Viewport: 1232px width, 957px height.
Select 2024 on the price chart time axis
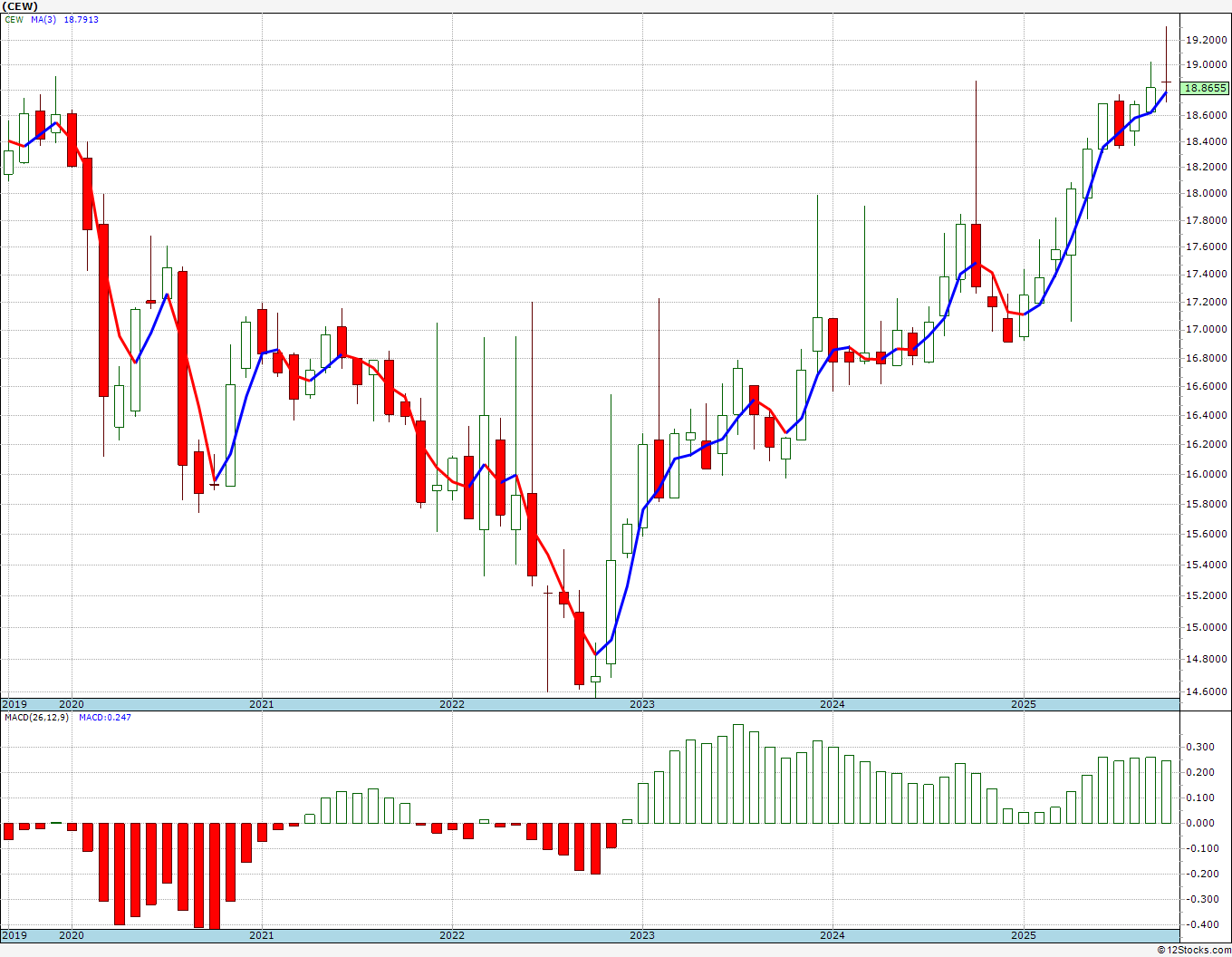click(833, 704)
